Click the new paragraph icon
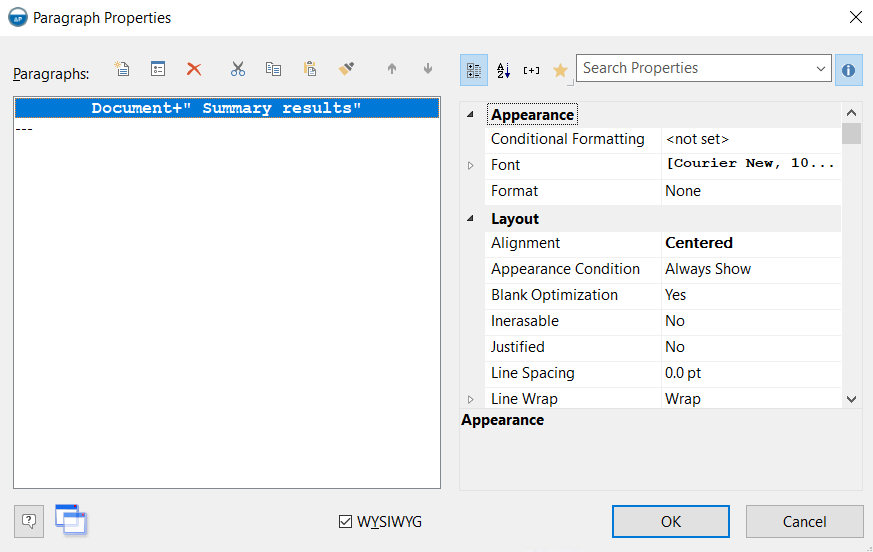This screenshot has width=873, height=552. point(122,69)
